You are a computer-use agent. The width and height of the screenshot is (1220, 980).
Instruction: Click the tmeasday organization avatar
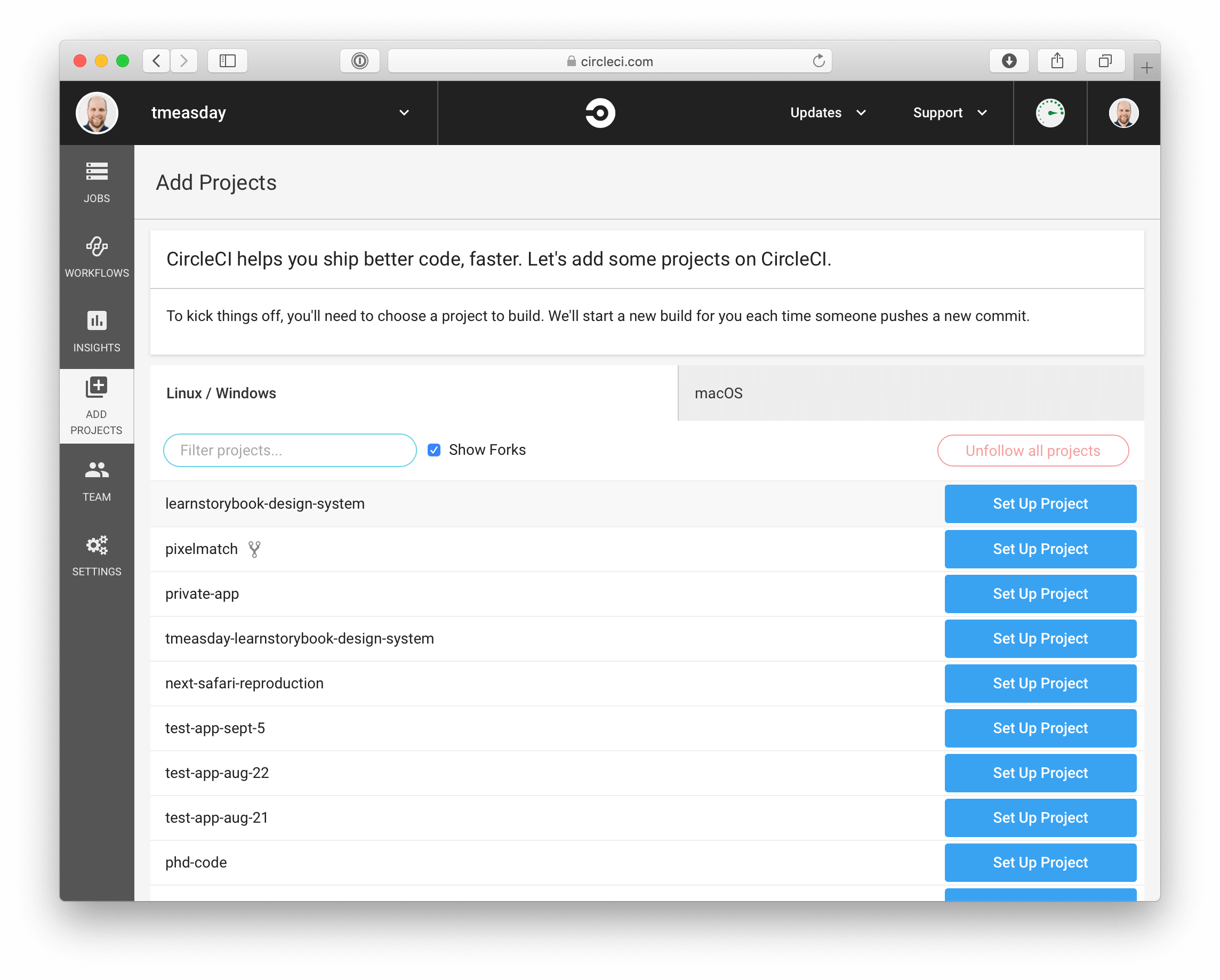coord(97,113)
